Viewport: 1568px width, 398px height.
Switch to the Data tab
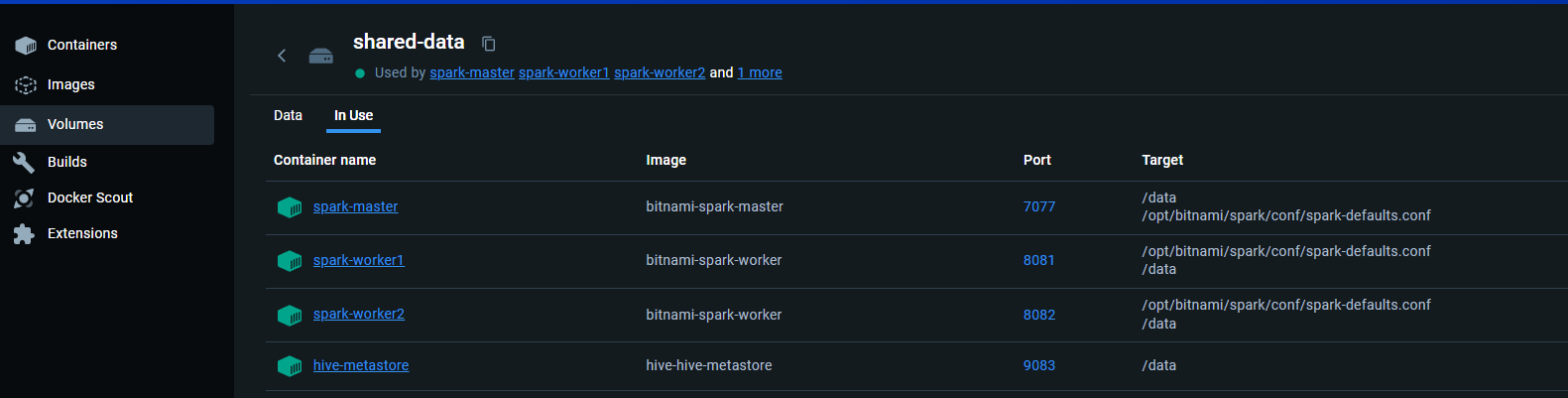pos(288,116)
